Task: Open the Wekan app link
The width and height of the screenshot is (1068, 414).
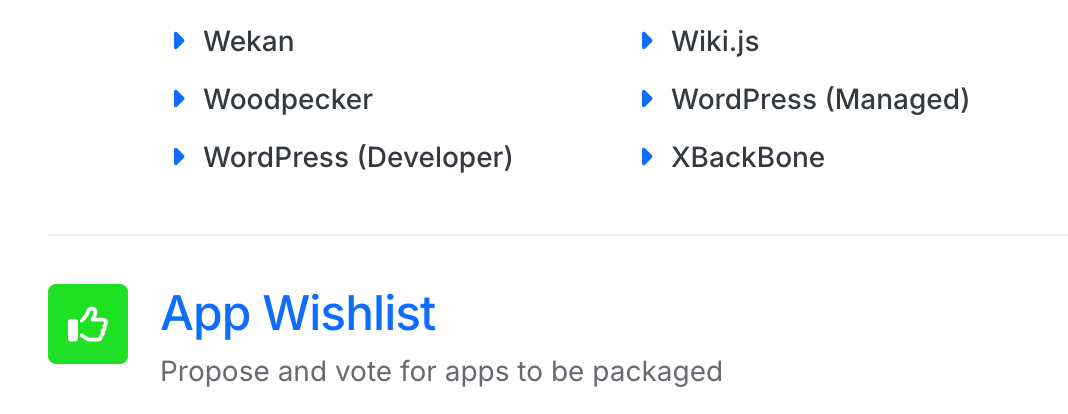Action: coord(248,42)
